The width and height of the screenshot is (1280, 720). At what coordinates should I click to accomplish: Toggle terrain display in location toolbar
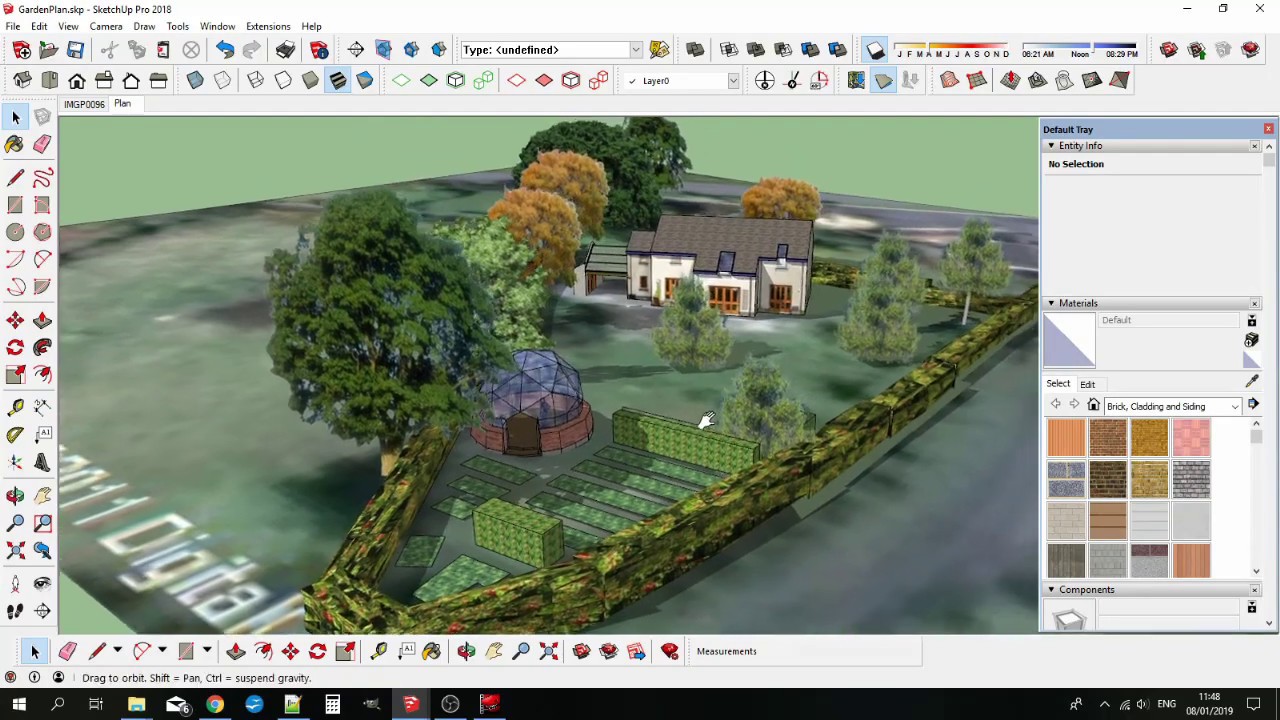(883, 81)
